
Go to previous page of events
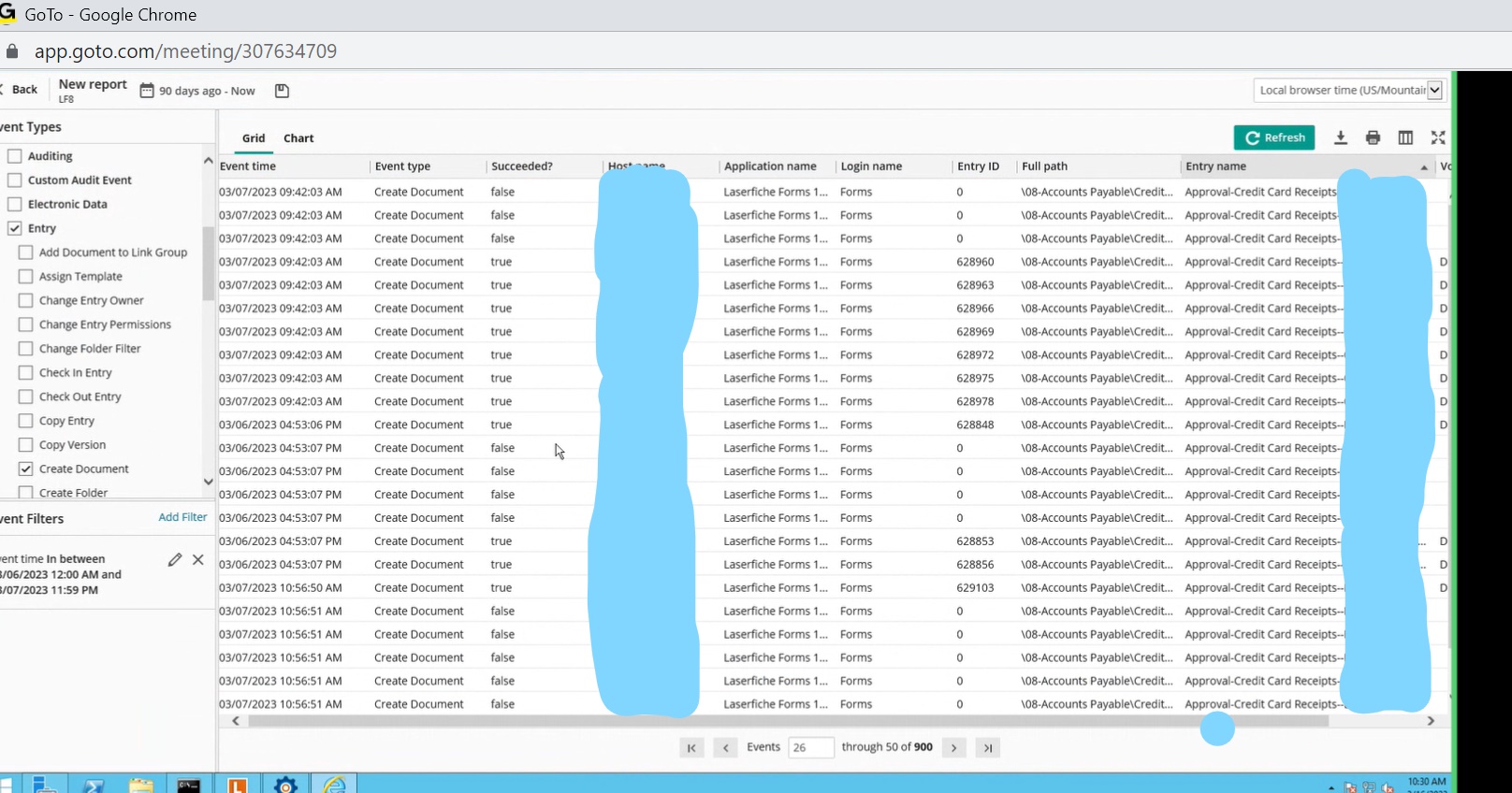725,747
